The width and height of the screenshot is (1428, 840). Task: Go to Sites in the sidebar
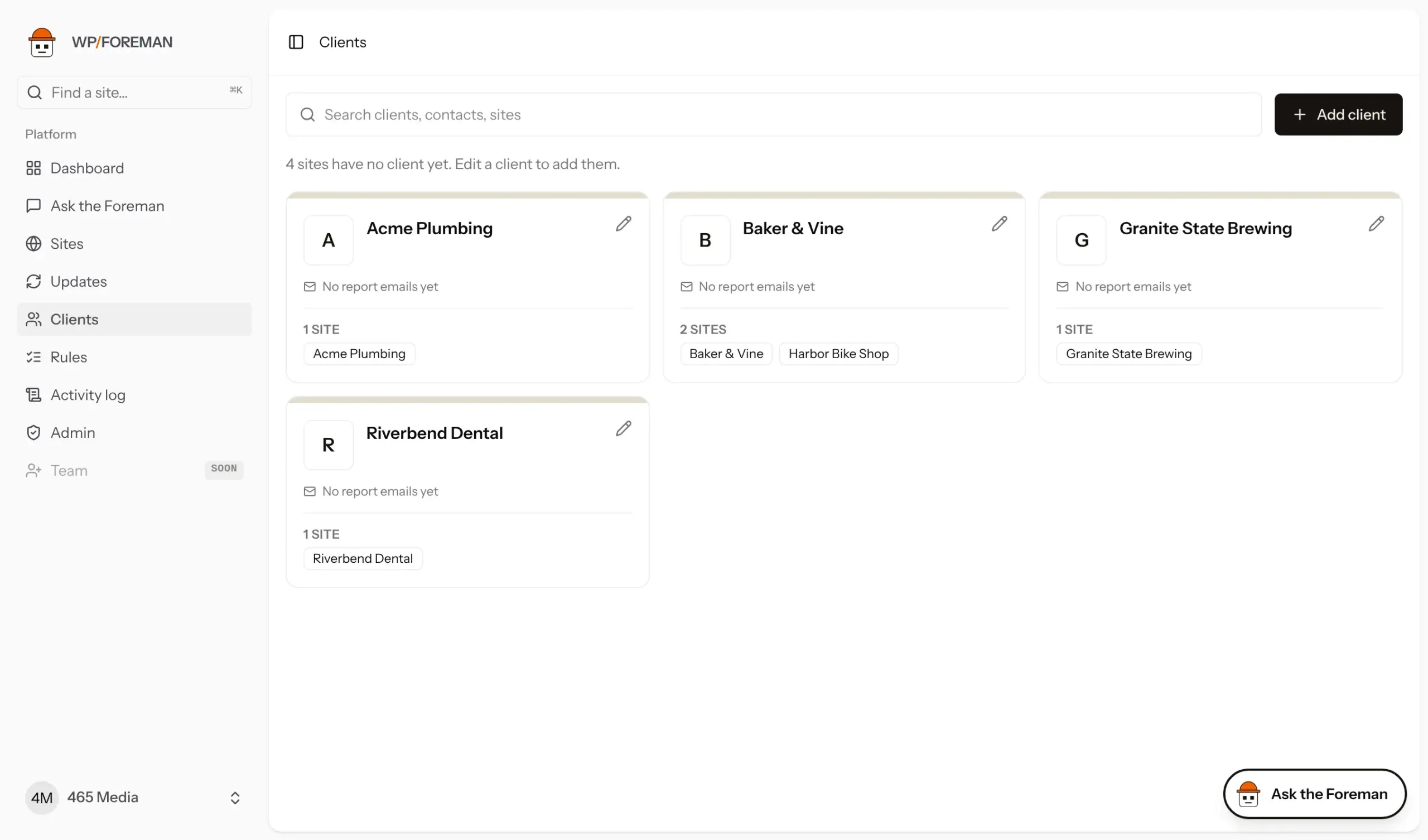[x=134, y=244]
